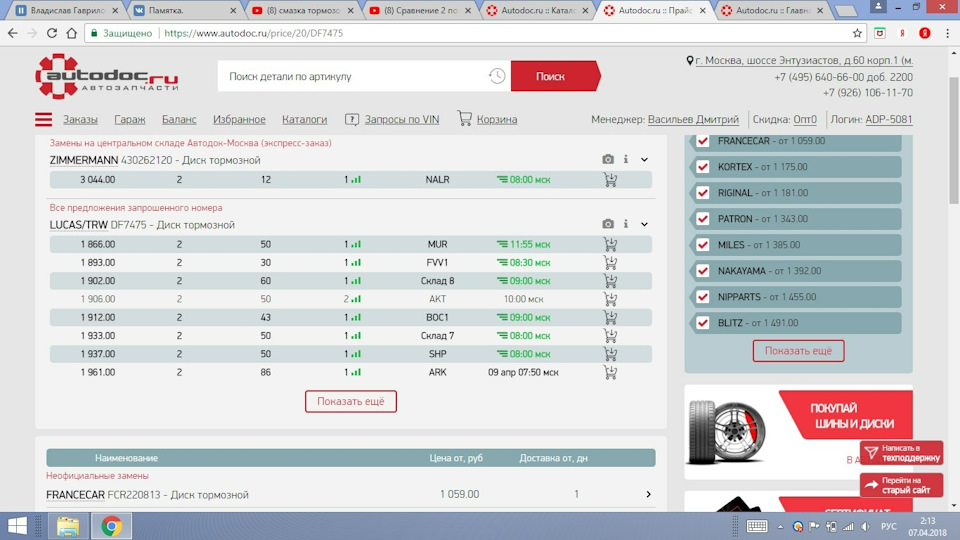
Task: Uncheck the NAKAYAMA brand filter
Action: [x=703, y=271]
